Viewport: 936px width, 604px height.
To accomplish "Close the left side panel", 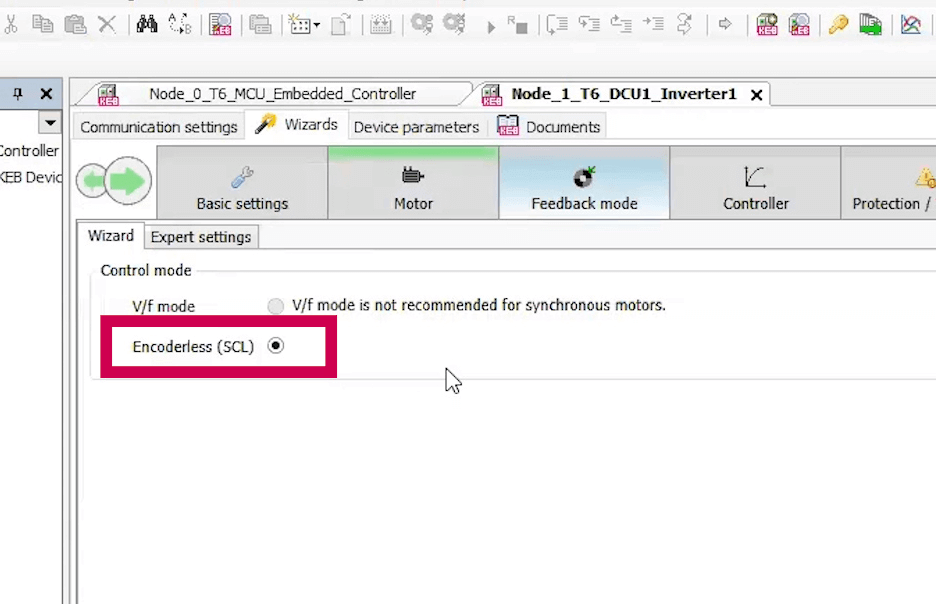I will [46, 94].
